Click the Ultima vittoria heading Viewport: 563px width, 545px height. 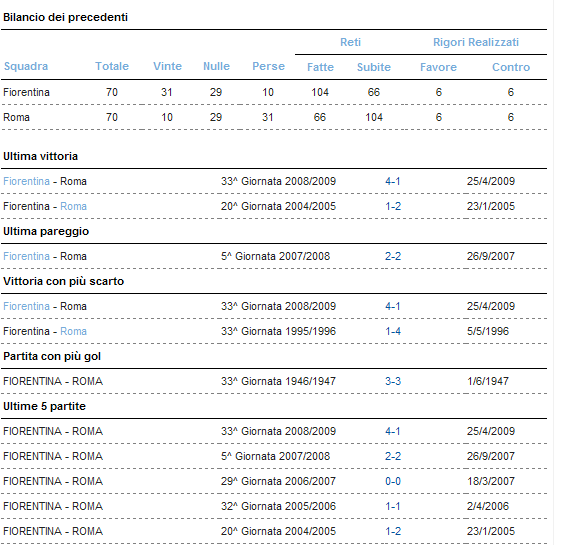[x=41, y=157]
